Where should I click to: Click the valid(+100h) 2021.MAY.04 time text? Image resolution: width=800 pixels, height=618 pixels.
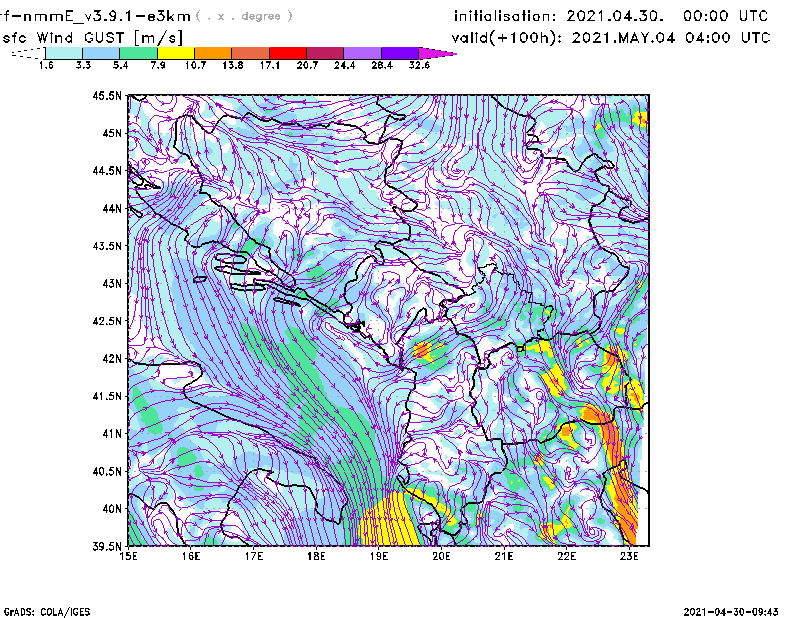pos(611,38)
